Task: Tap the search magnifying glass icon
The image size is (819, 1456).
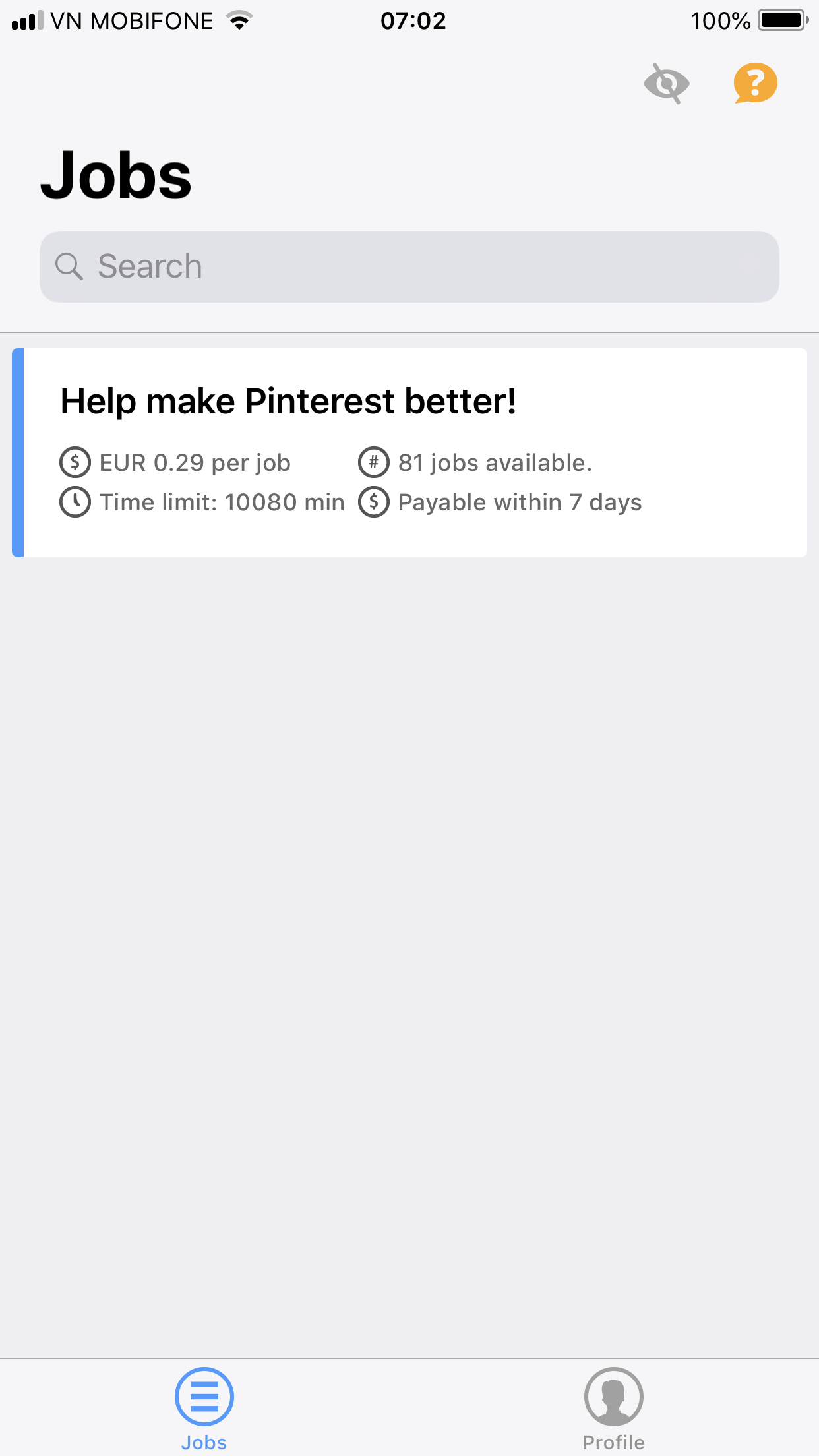Action: point(69,266)
